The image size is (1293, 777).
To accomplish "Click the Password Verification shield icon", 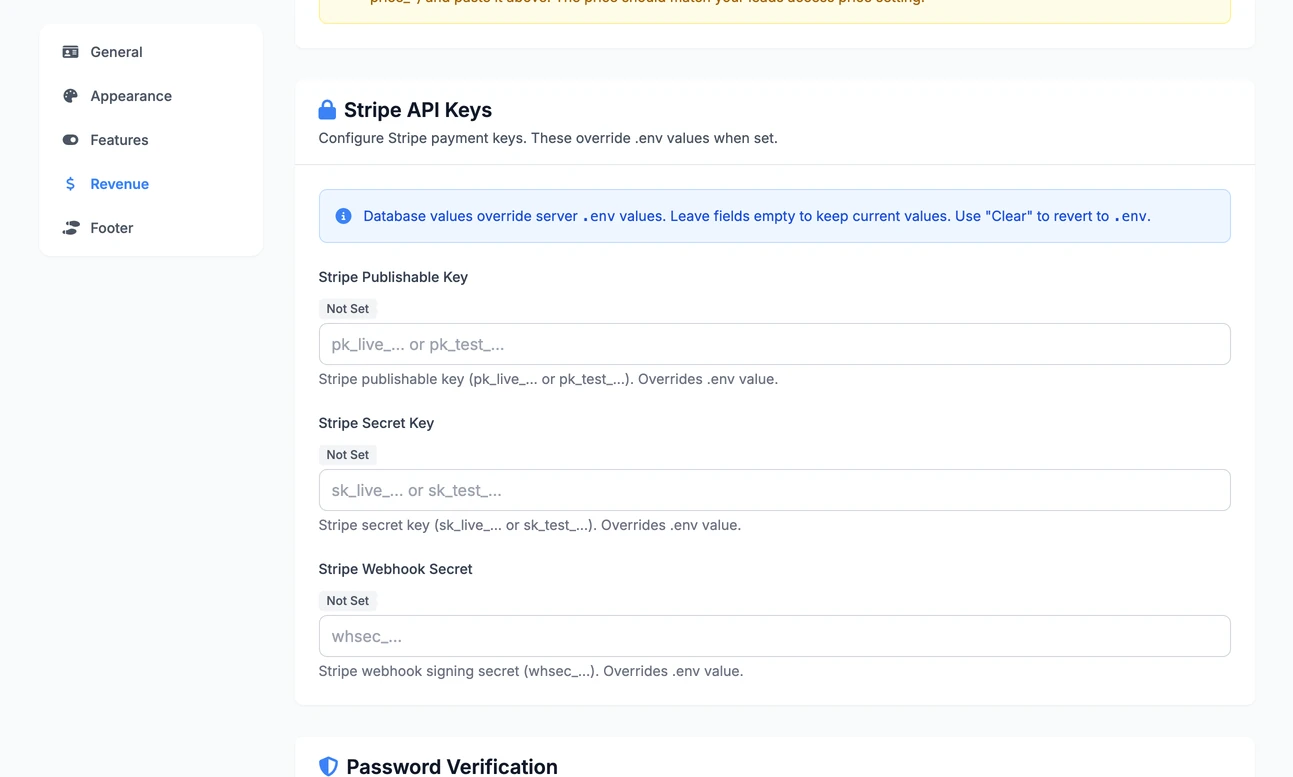I will tap(328, 767).
